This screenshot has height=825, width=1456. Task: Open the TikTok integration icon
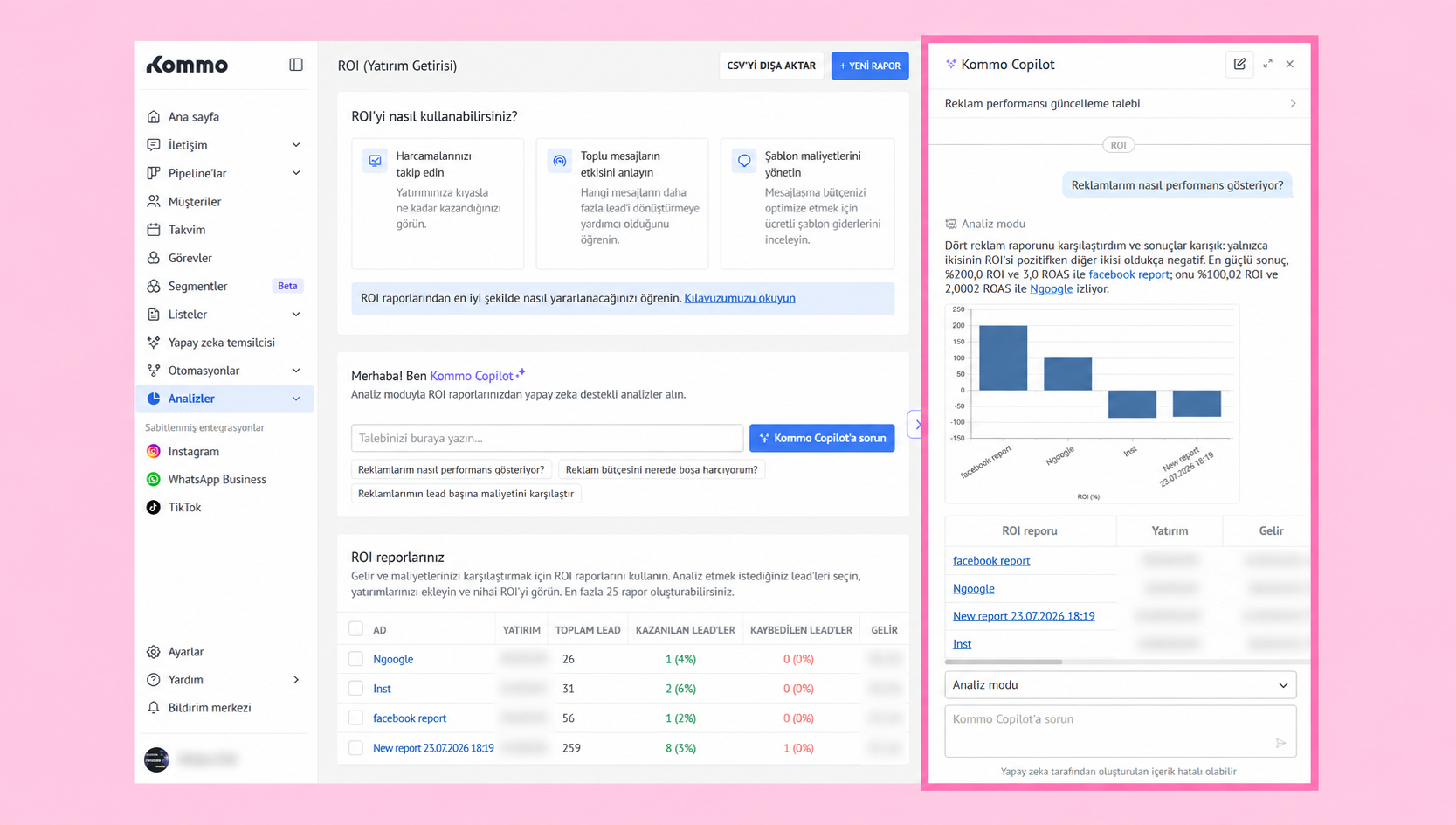point(154,507)
